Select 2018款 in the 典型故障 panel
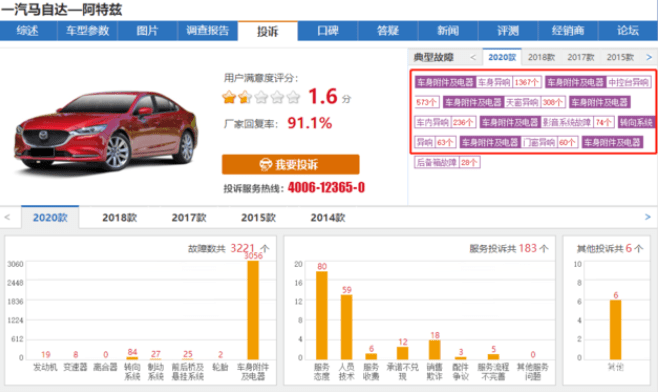661x392 pixels. [x=541, y=57]
